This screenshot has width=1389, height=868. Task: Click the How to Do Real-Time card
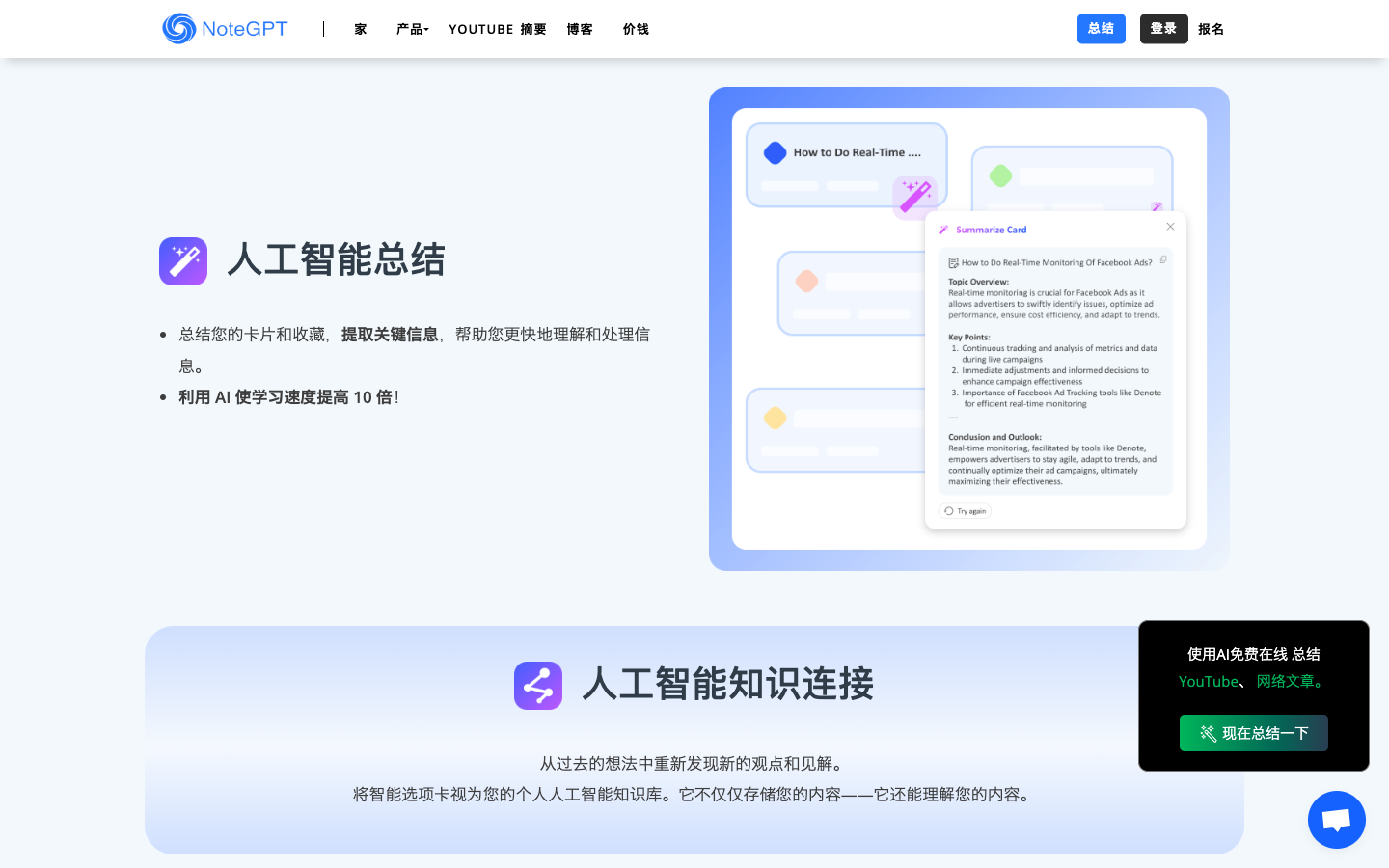pos(846,164)
